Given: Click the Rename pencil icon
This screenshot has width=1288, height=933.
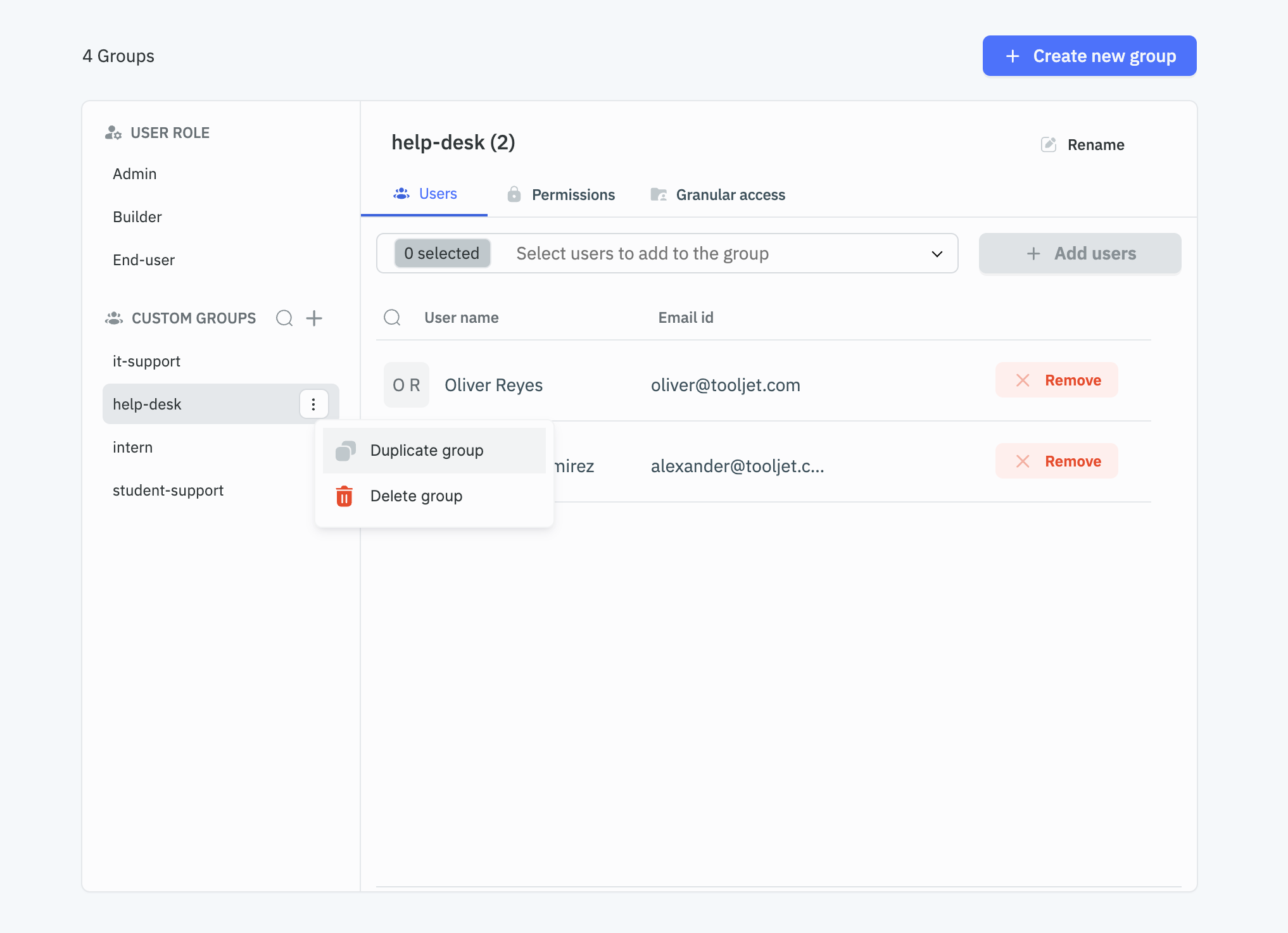Looking at the screenshot, I should point(1049,144).
